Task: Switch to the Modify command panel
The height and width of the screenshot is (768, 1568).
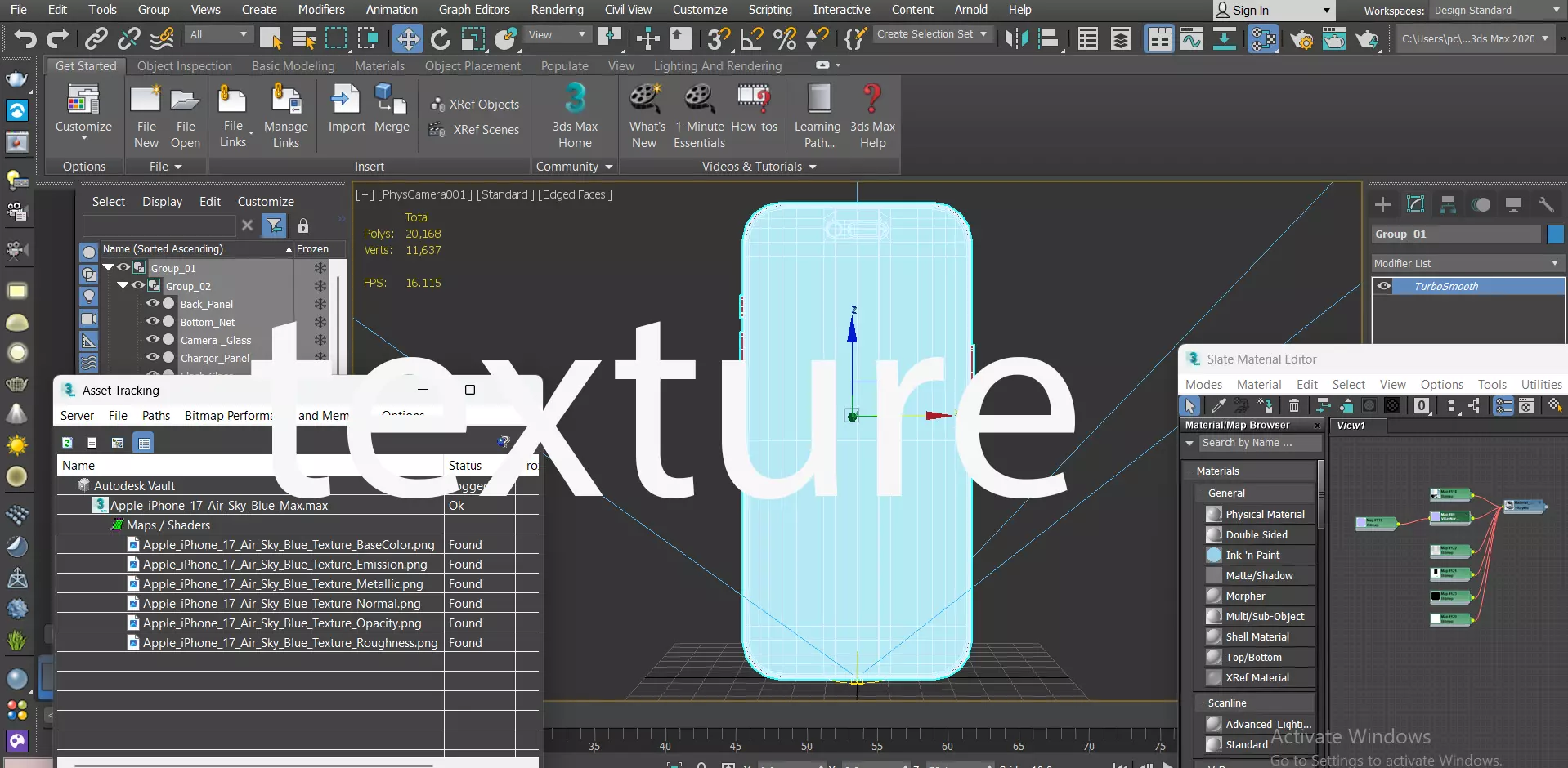Action: tap(1415, 205)
